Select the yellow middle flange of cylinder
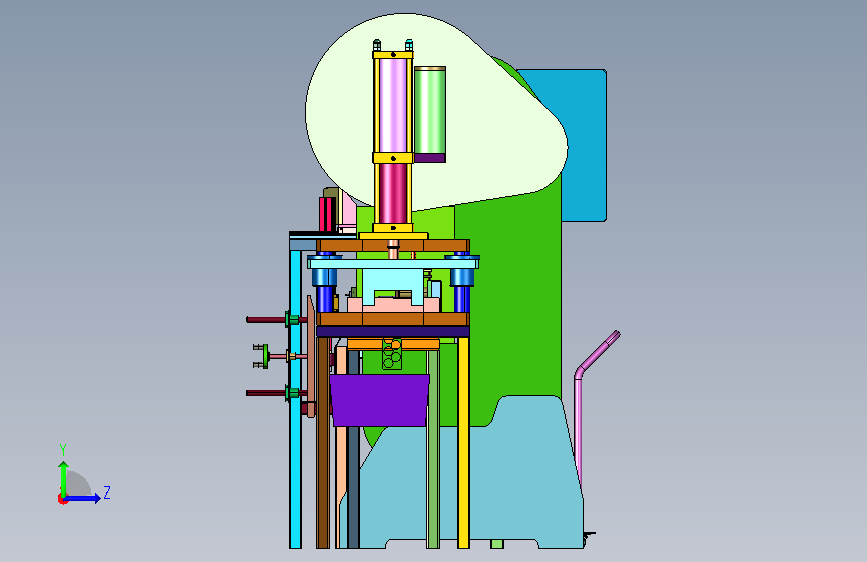 coord(393,158)
